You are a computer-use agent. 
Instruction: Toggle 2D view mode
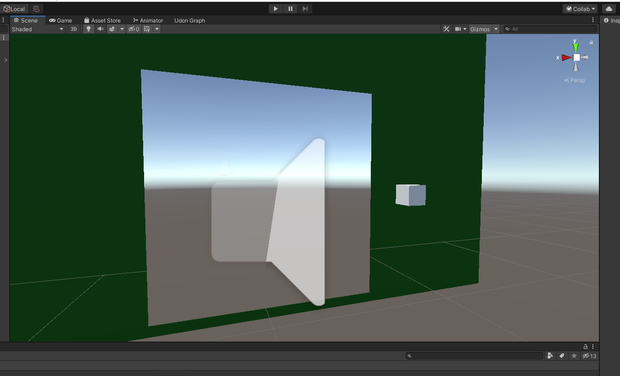point(74,29)
